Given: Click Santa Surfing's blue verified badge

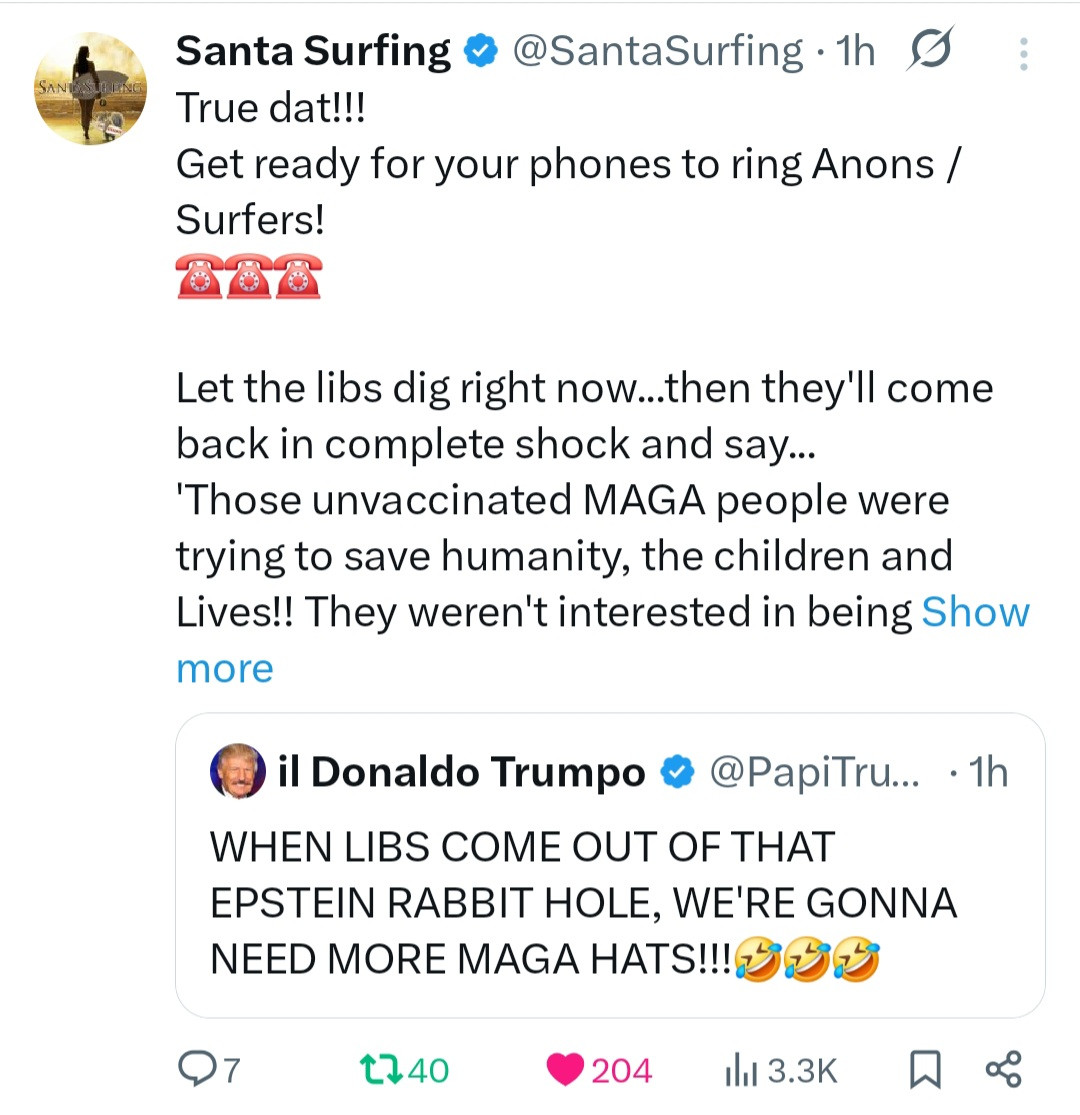Looking at the screenshot, I should pyautogui.click(x=482, y=51).
